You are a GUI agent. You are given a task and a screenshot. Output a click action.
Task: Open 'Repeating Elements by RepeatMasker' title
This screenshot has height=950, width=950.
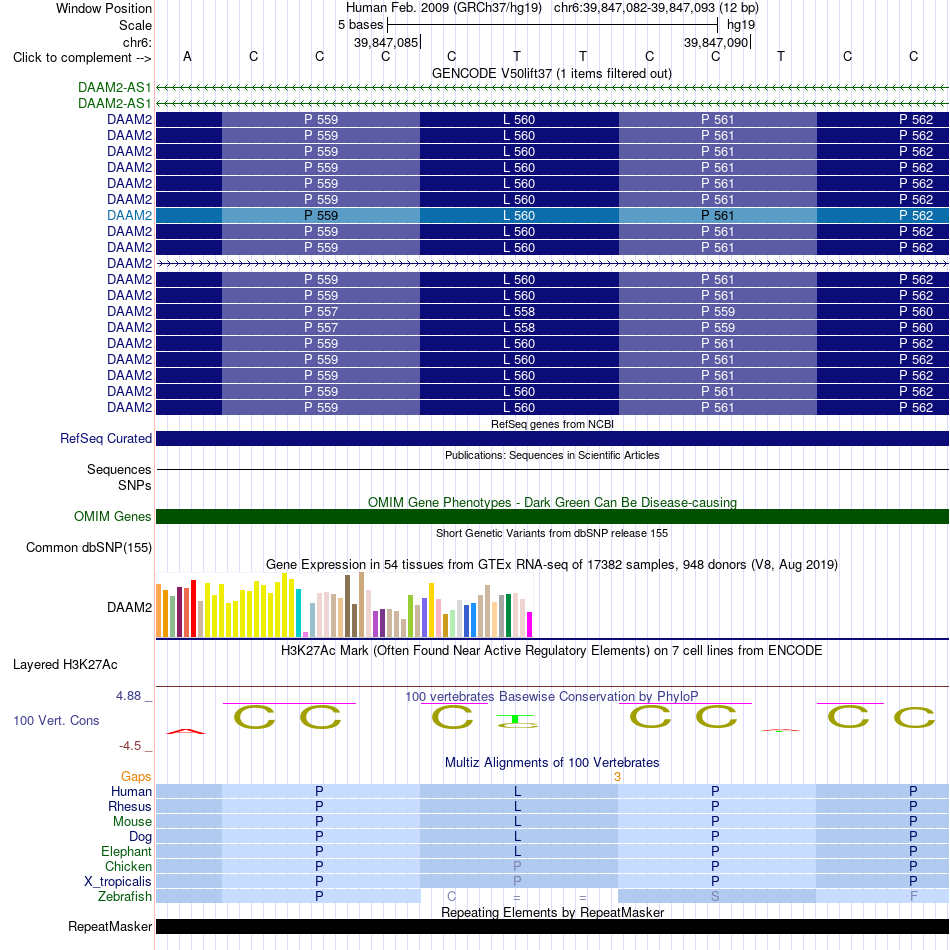click(552, 912)
